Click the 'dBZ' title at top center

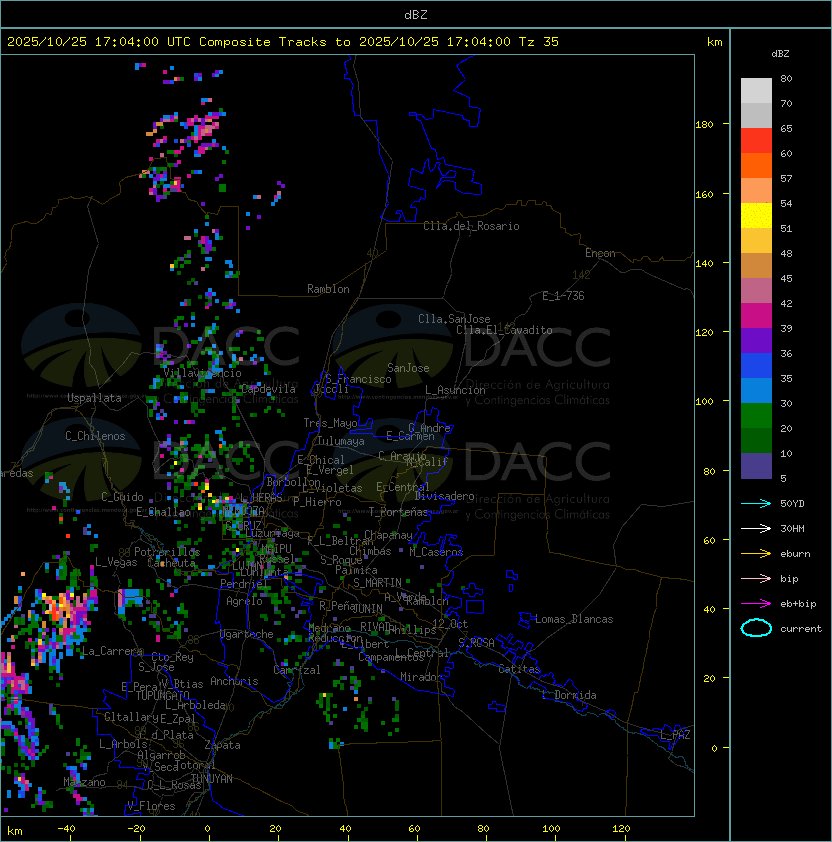pos(416,14)
